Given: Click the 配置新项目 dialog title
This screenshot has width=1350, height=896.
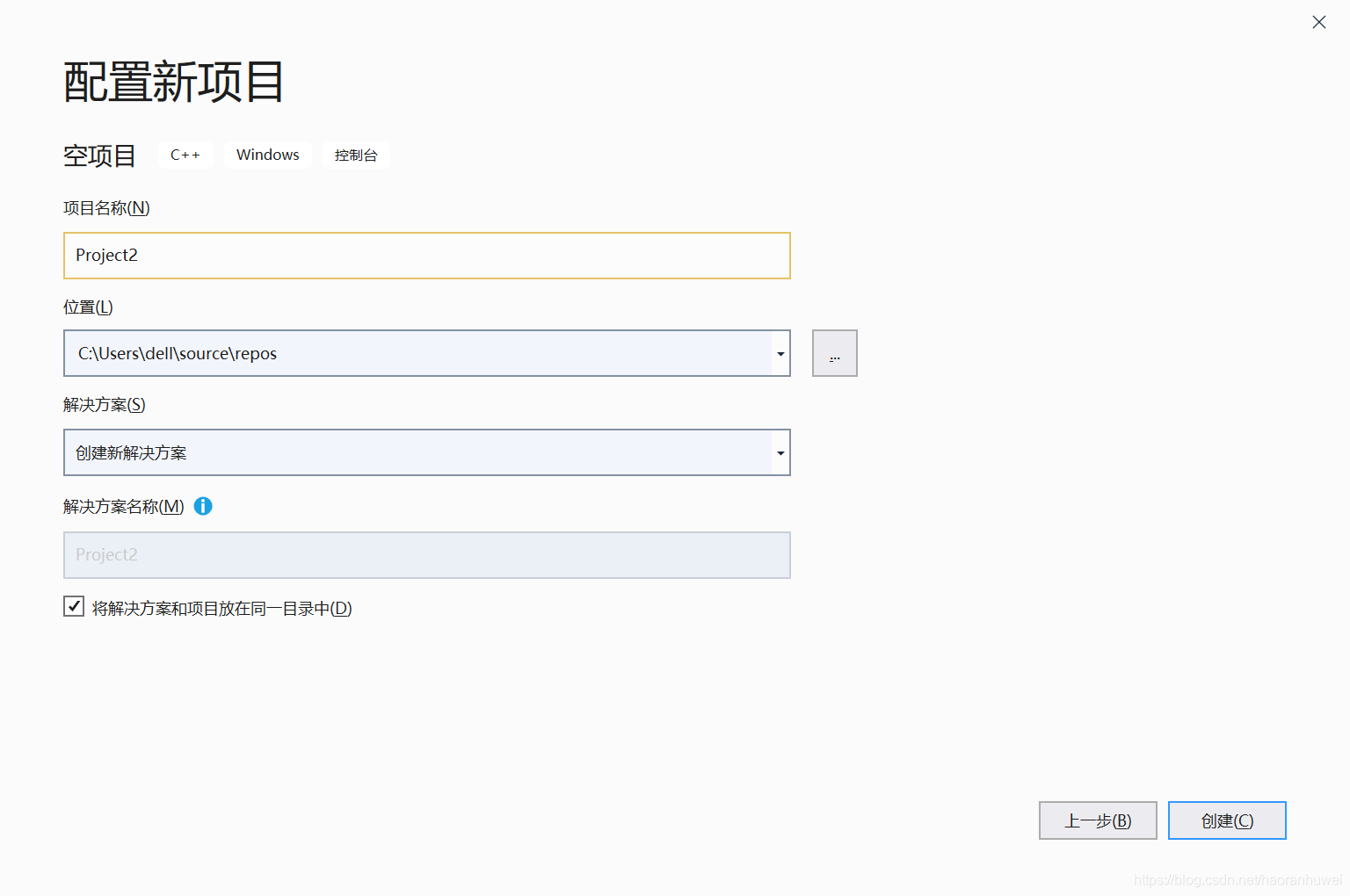Looking at the screenshot, I should (172, 81).
